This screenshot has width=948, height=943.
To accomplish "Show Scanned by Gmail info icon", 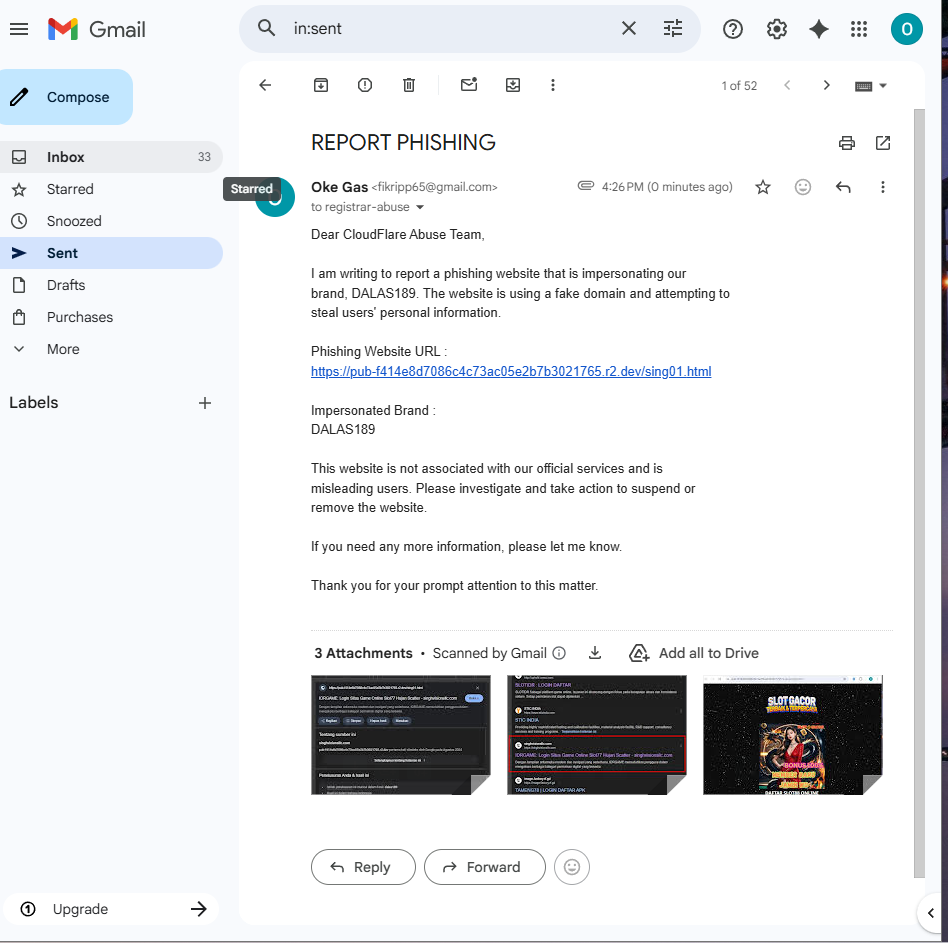I will click(559, 653).
